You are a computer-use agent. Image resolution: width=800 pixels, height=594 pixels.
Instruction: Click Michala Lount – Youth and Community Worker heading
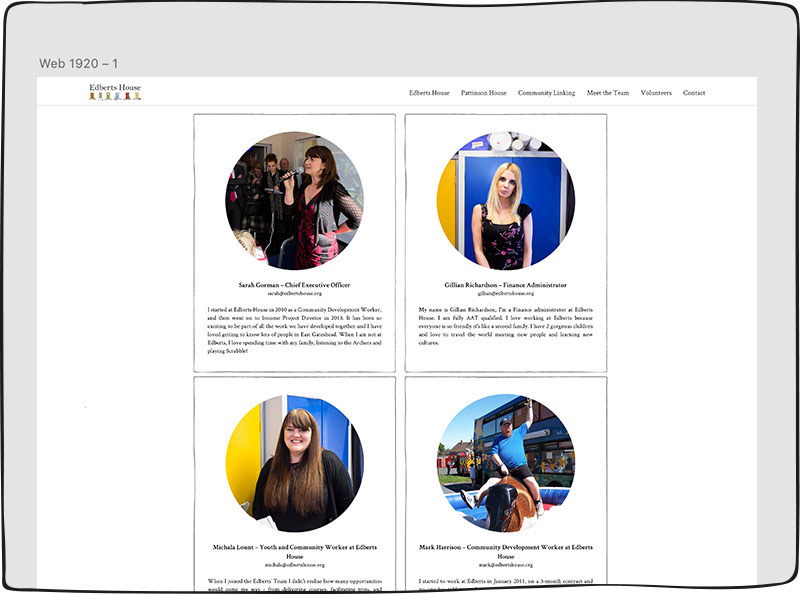click(x=294, y=552)
